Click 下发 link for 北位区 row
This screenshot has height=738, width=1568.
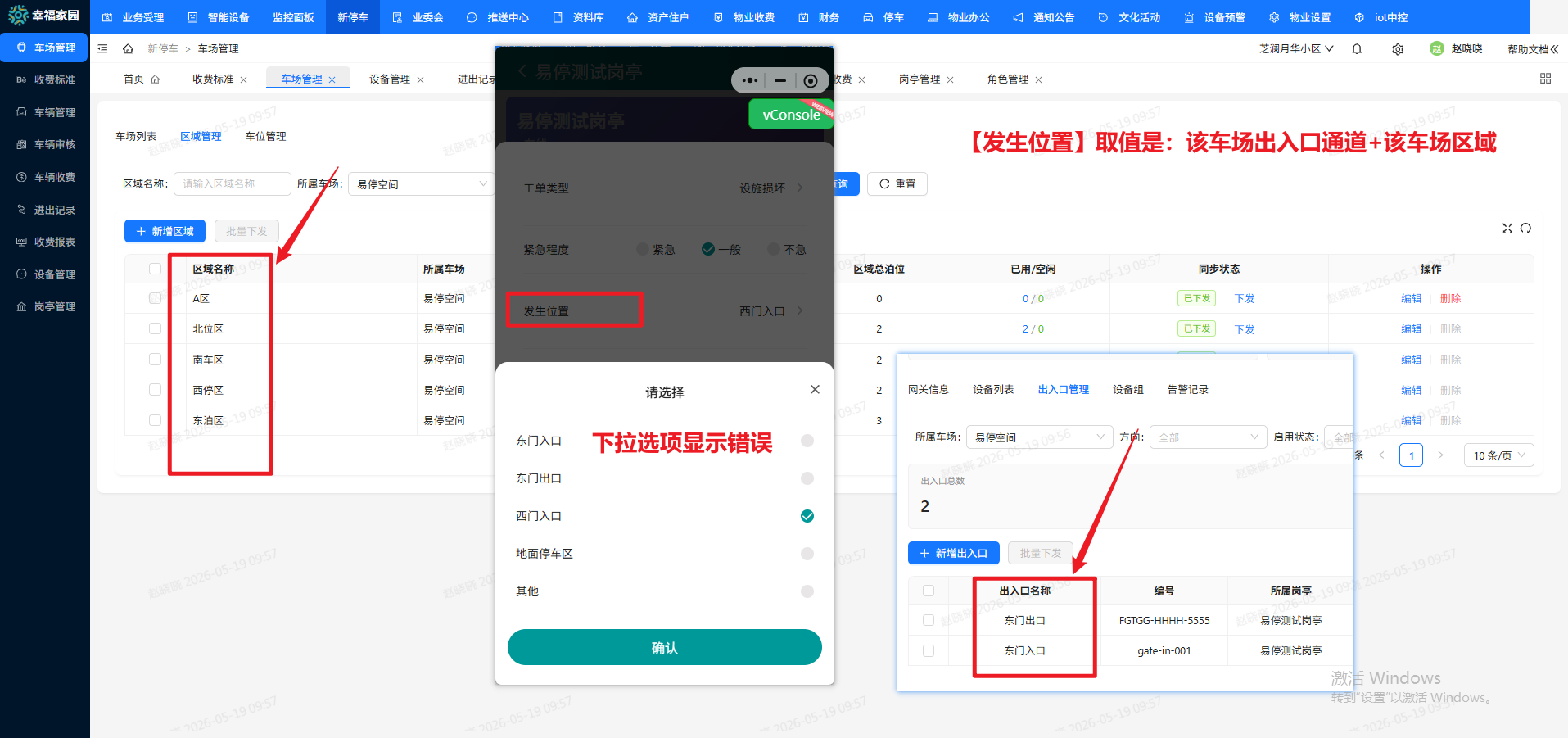(1245, 329)
